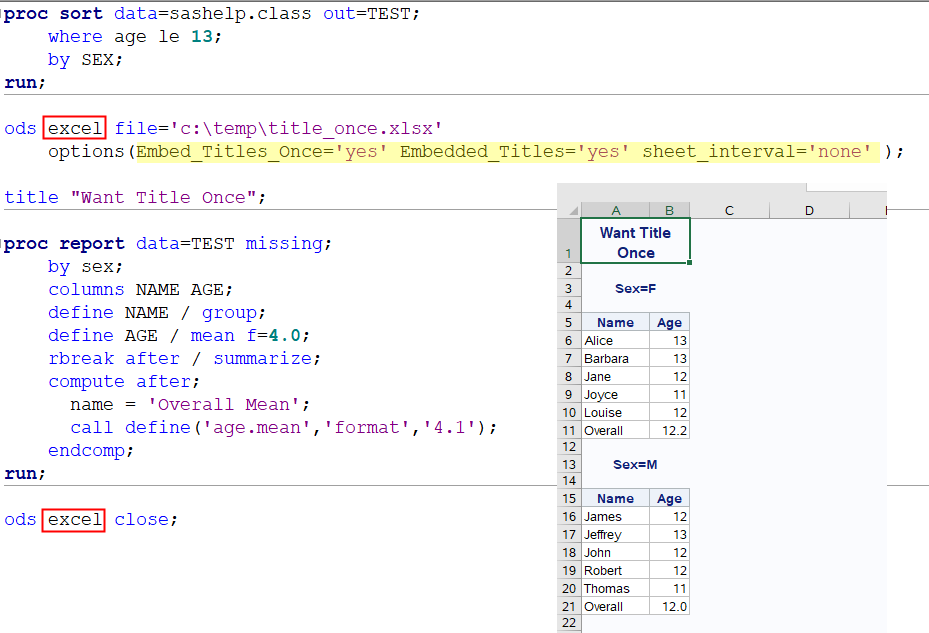Select column B header in spreadsheet
The image size is (929, 633).
(669, 210)
